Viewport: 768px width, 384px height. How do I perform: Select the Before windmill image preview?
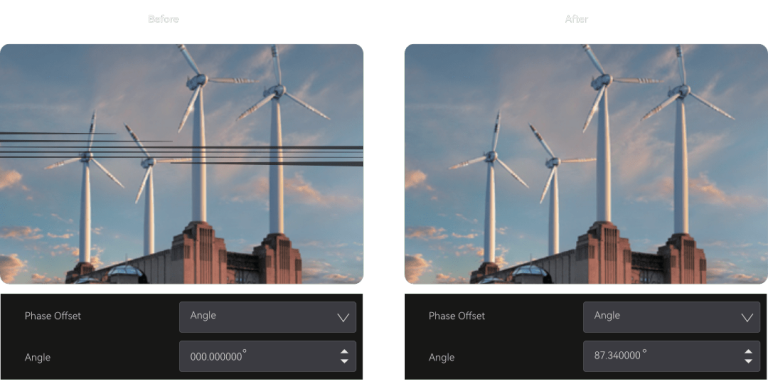click(182, 164)
